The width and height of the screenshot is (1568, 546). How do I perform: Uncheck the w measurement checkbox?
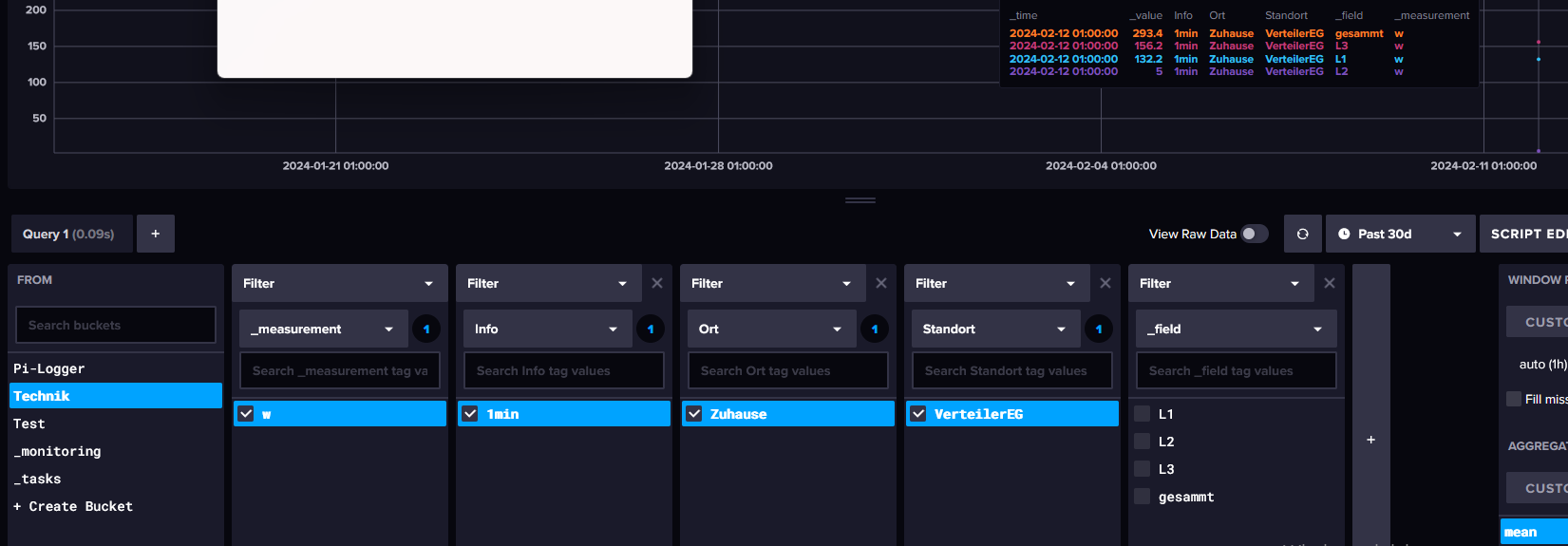point(246,414)
